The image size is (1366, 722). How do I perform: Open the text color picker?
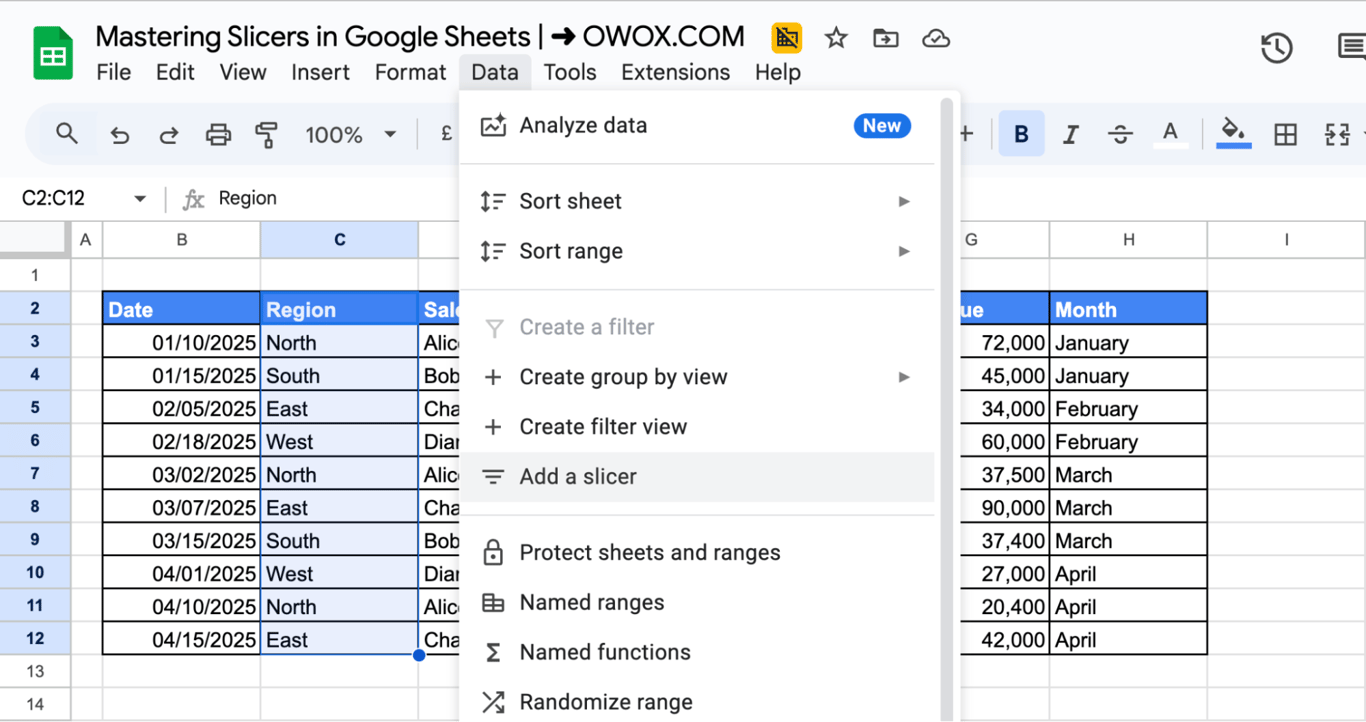1170,134
